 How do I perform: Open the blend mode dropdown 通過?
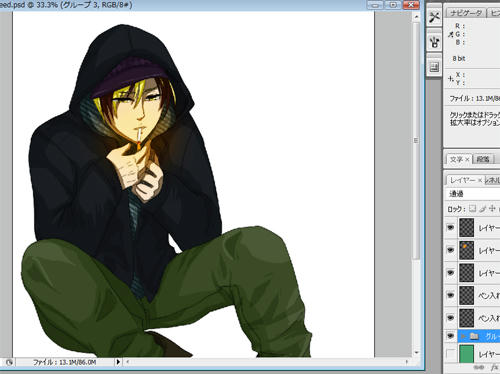point(473,194)
